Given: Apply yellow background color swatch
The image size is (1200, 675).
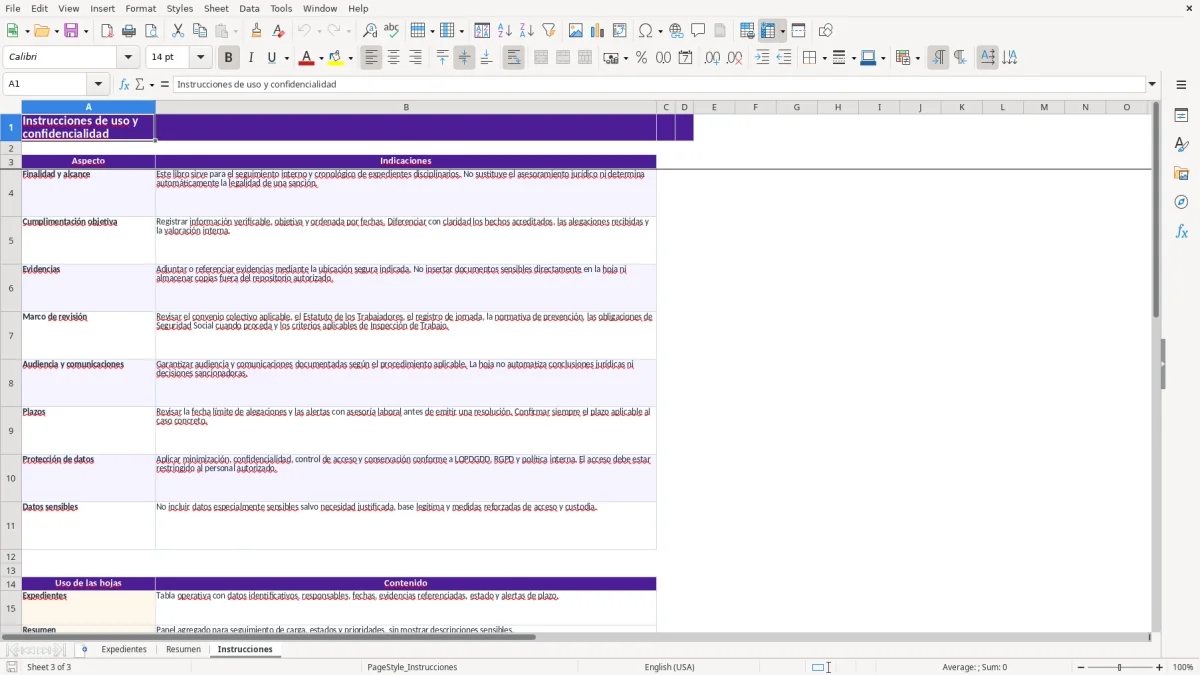Looking at the screenshot, I should click(335, 58).
